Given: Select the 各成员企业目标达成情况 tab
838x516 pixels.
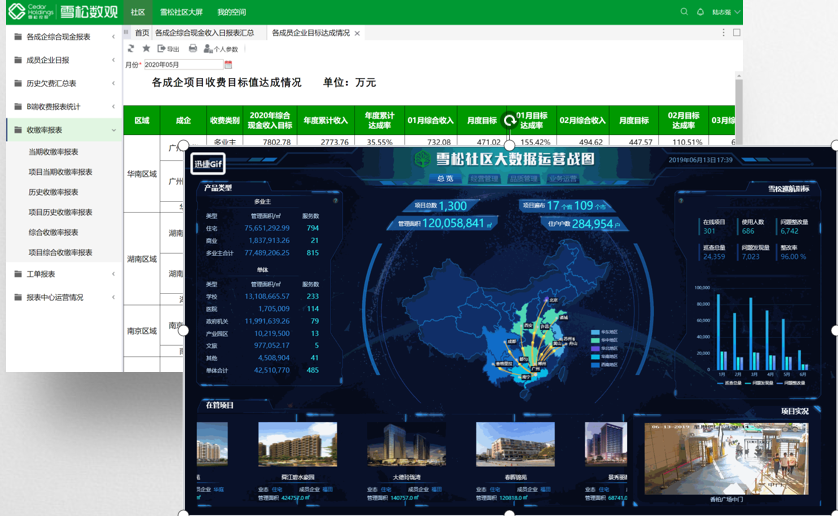Looking at the screenshot, I should 311,33.
